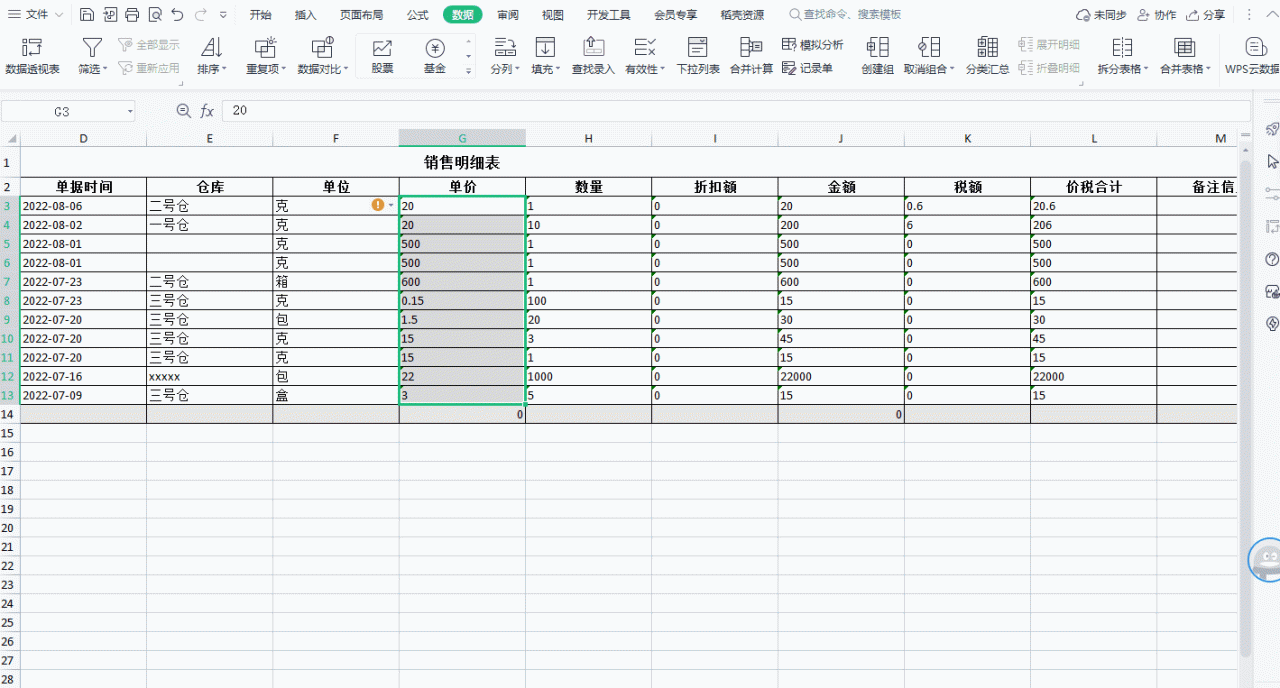This screenshot has width=1280, height=688.
Task: Switch to the 审阅 (Review) tab
Action: 507,15
